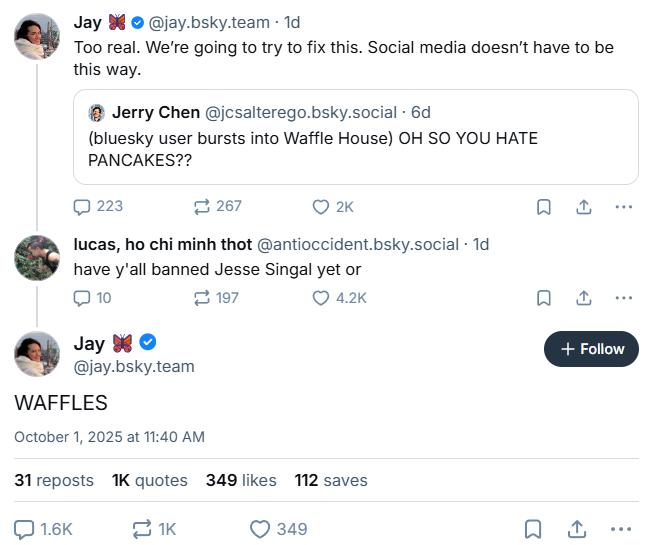Viewport: 649px width, 545px height.
Task: Save lucas's post with bookmark icon
Action: 543,298
